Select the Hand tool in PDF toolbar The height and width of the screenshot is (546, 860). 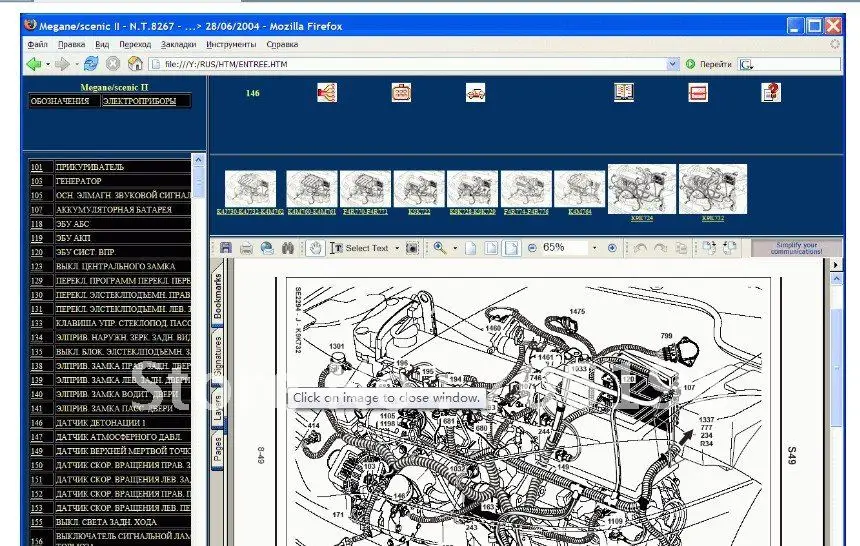click(x=315, y=248)
